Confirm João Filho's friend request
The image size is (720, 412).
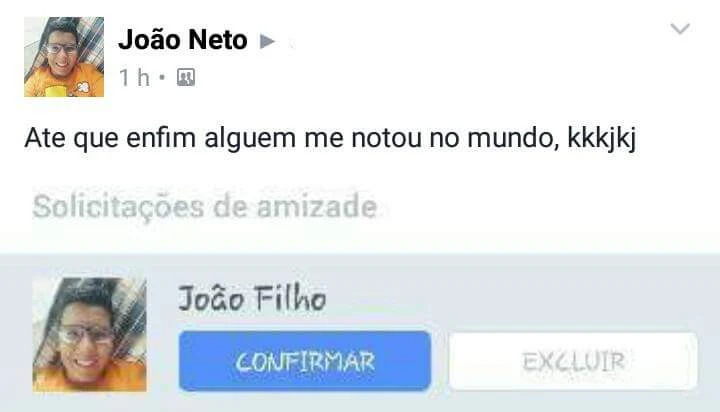(305, 361)
